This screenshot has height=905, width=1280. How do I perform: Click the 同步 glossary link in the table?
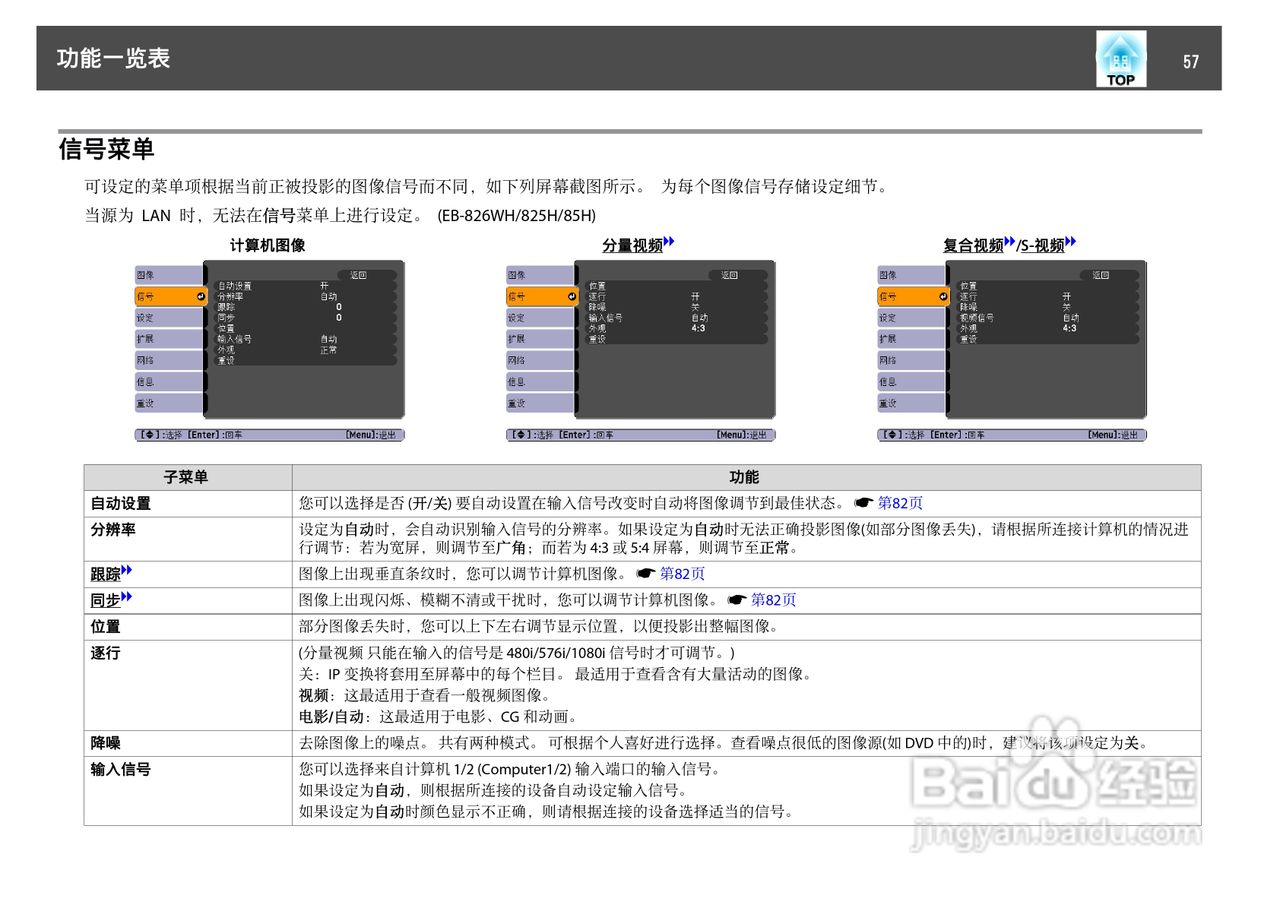[105, 600]
